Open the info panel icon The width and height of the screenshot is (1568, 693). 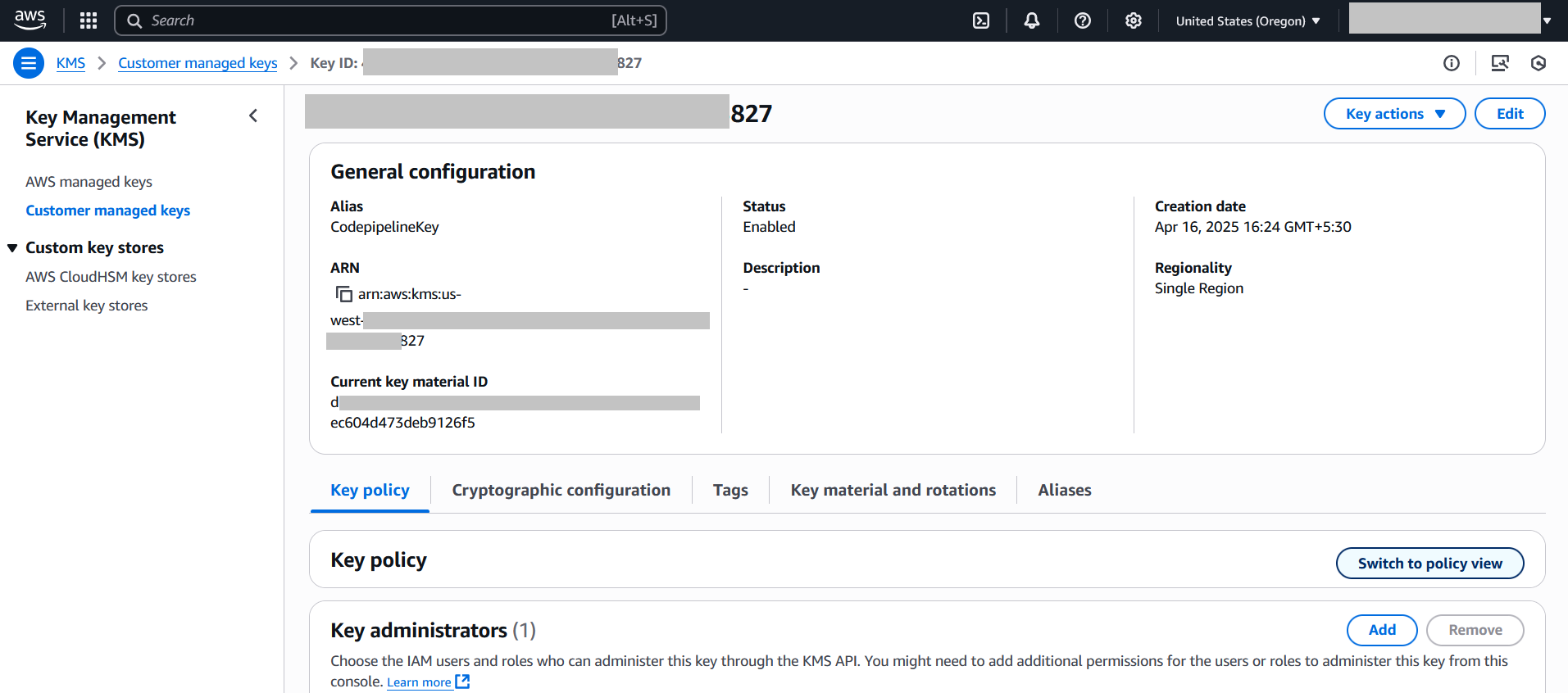pos(1452,63)
